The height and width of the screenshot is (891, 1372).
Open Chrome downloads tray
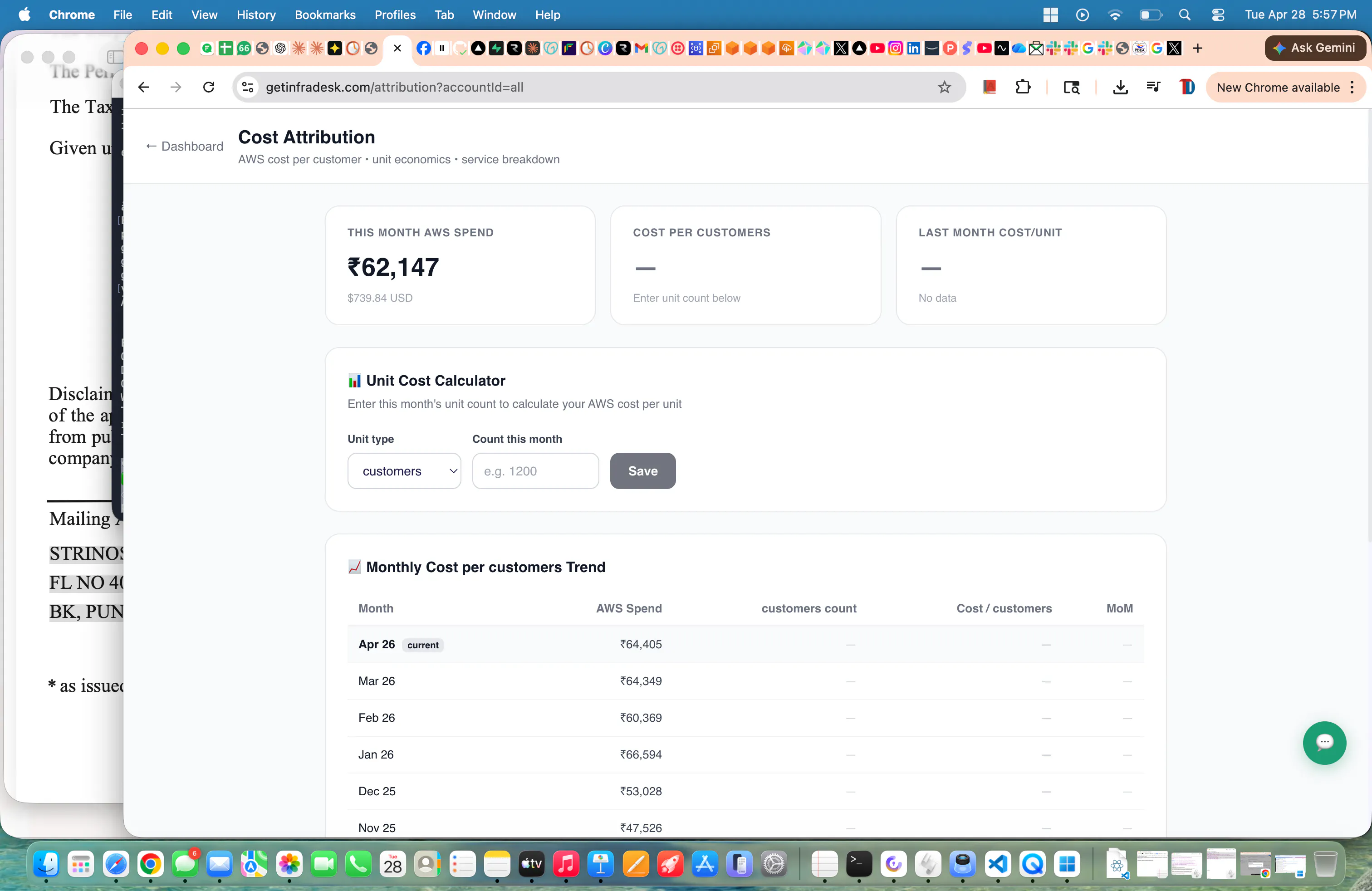(1119, 87)
